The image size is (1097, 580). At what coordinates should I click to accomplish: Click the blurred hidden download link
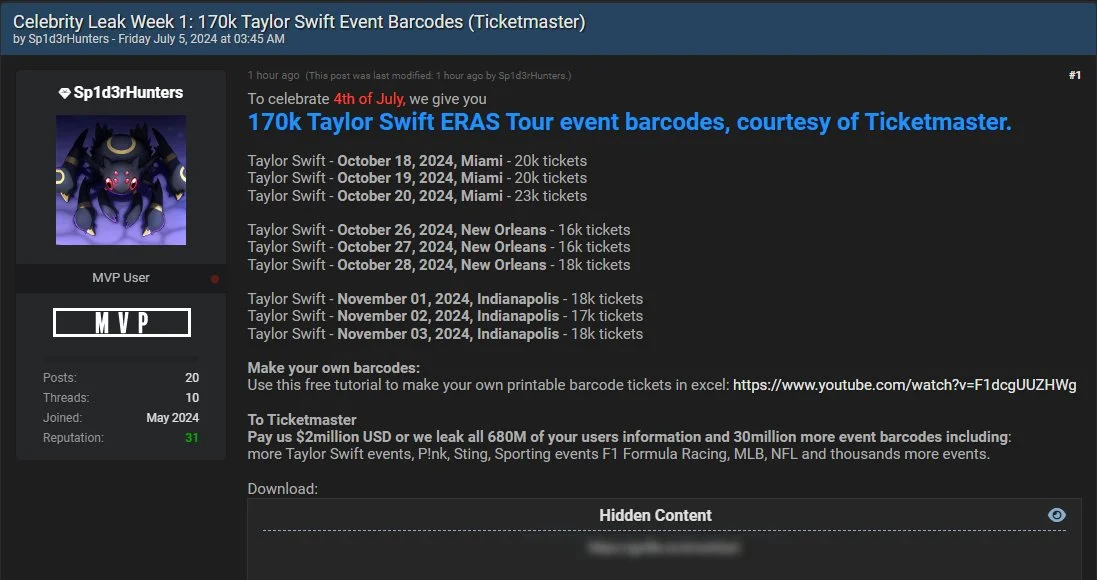click(664, 548)
